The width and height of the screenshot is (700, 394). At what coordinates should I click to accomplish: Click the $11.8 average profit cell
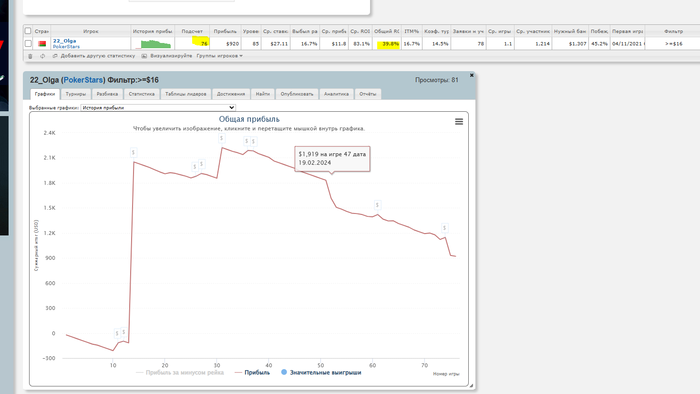pyautogui.click(x=334, y=43)
